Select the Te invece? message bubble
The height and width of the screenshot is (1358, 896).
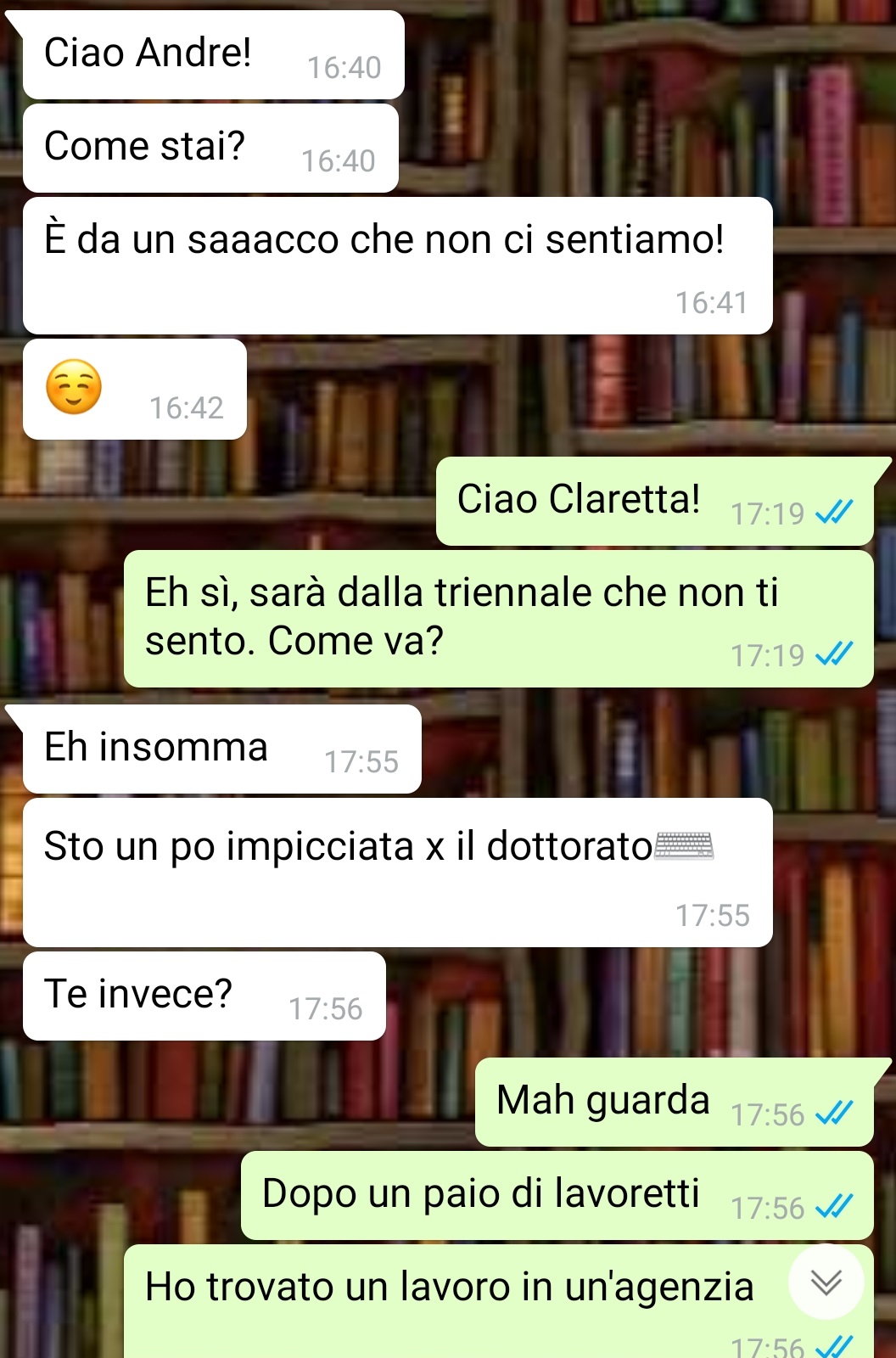coord(204,996)
